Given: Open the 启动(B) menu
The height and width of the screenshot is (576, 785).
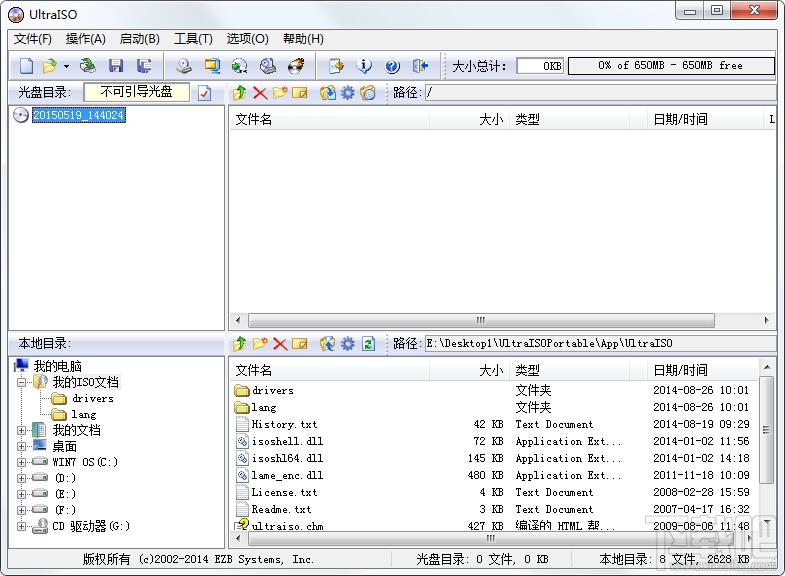Looking at the screenshot, I should 139,39.
